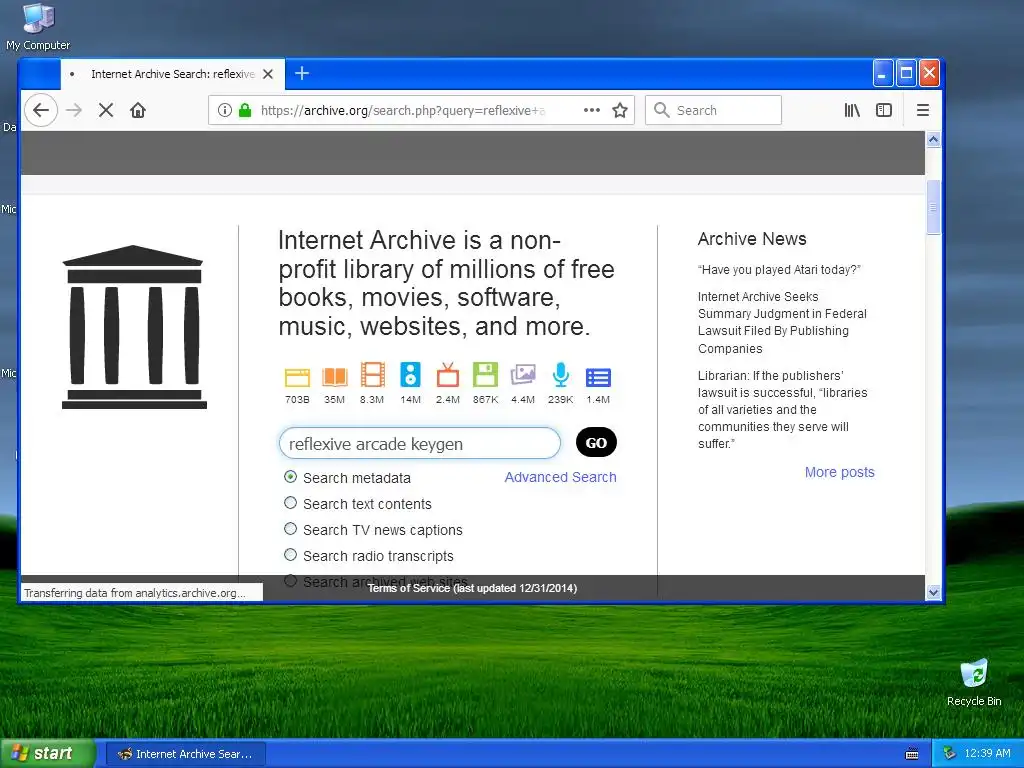The height and width of the screenshot is (768, 1024).
Task: Go back with the browser back arrow
Action: coord(41,110)
